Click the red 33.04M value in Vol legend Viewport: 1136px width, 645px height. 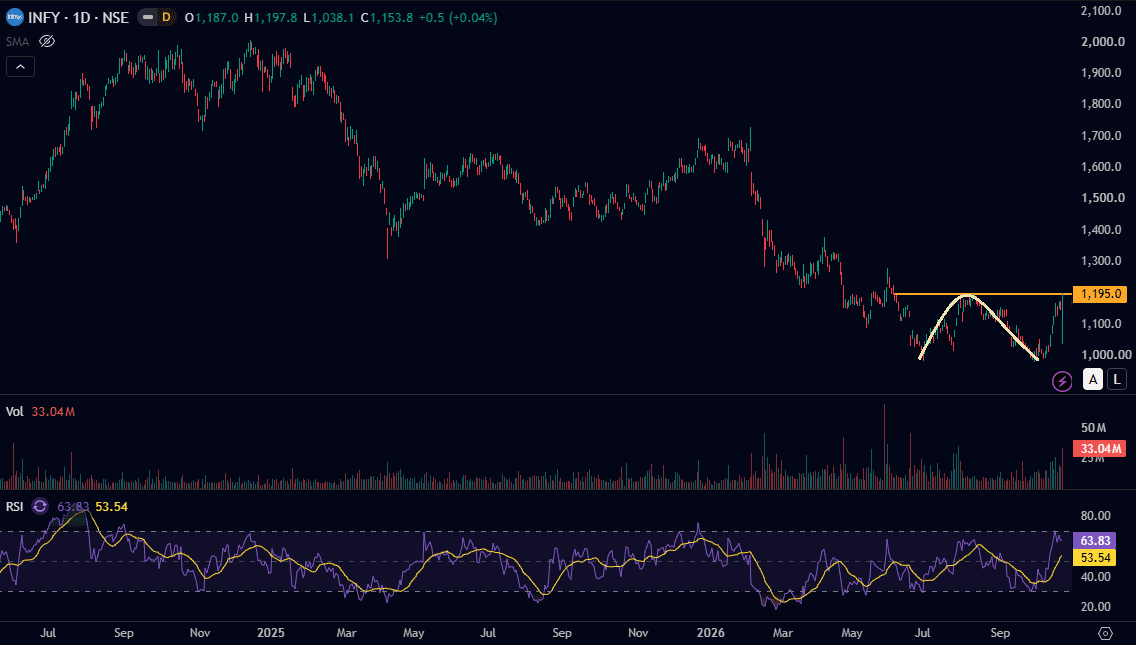[53, 412]
